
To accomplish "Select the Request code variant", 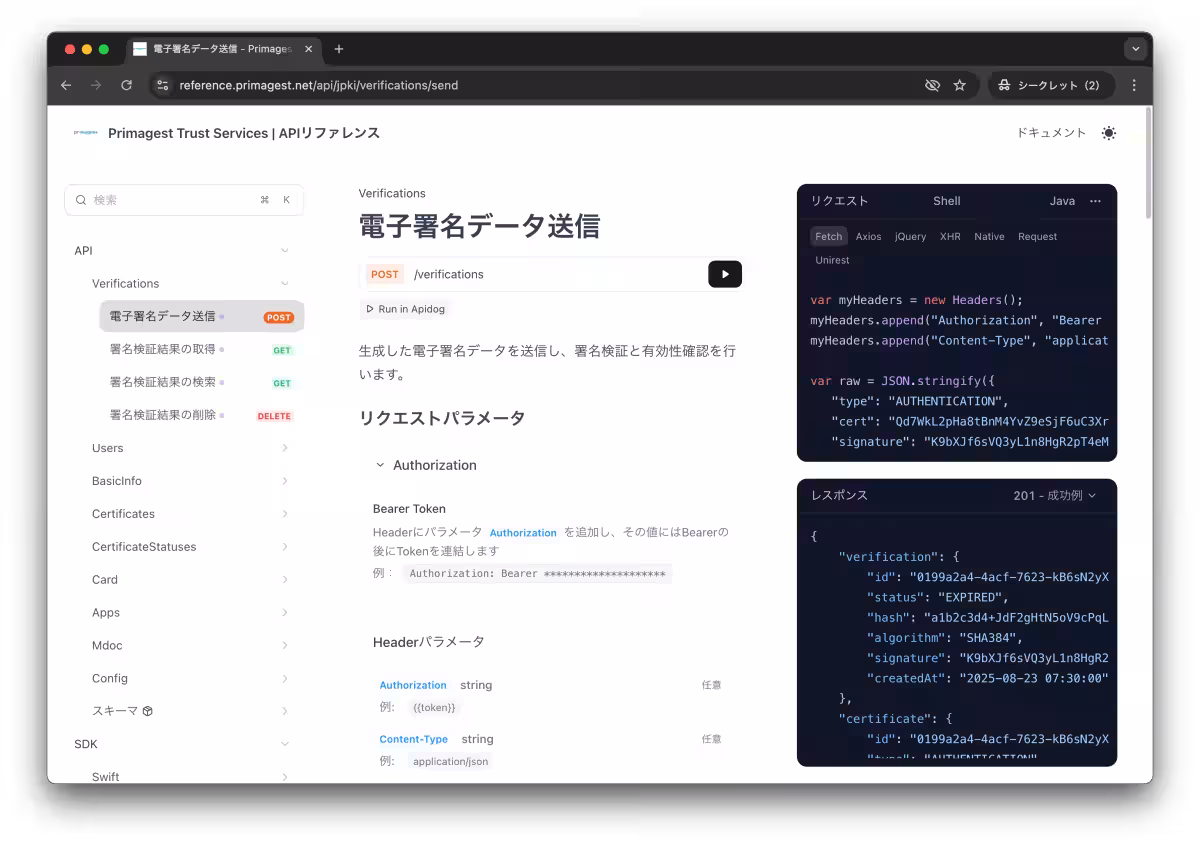I will (1038, 237).
